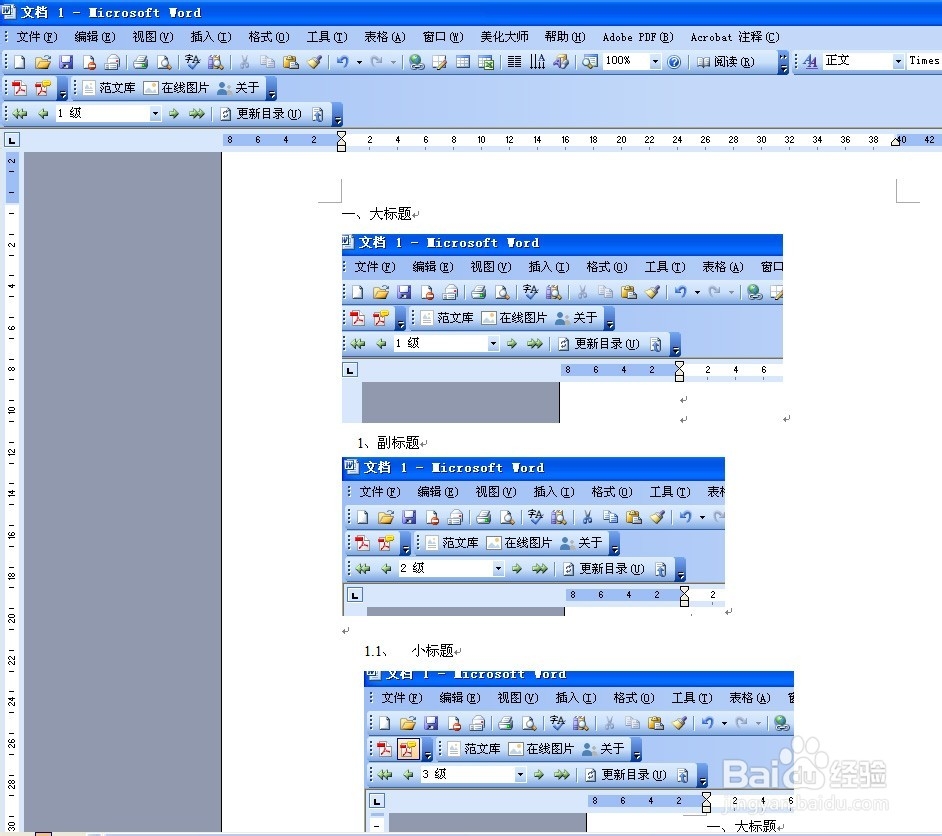
Task: Activate the Format Painter brush
Action: [314, 62]
